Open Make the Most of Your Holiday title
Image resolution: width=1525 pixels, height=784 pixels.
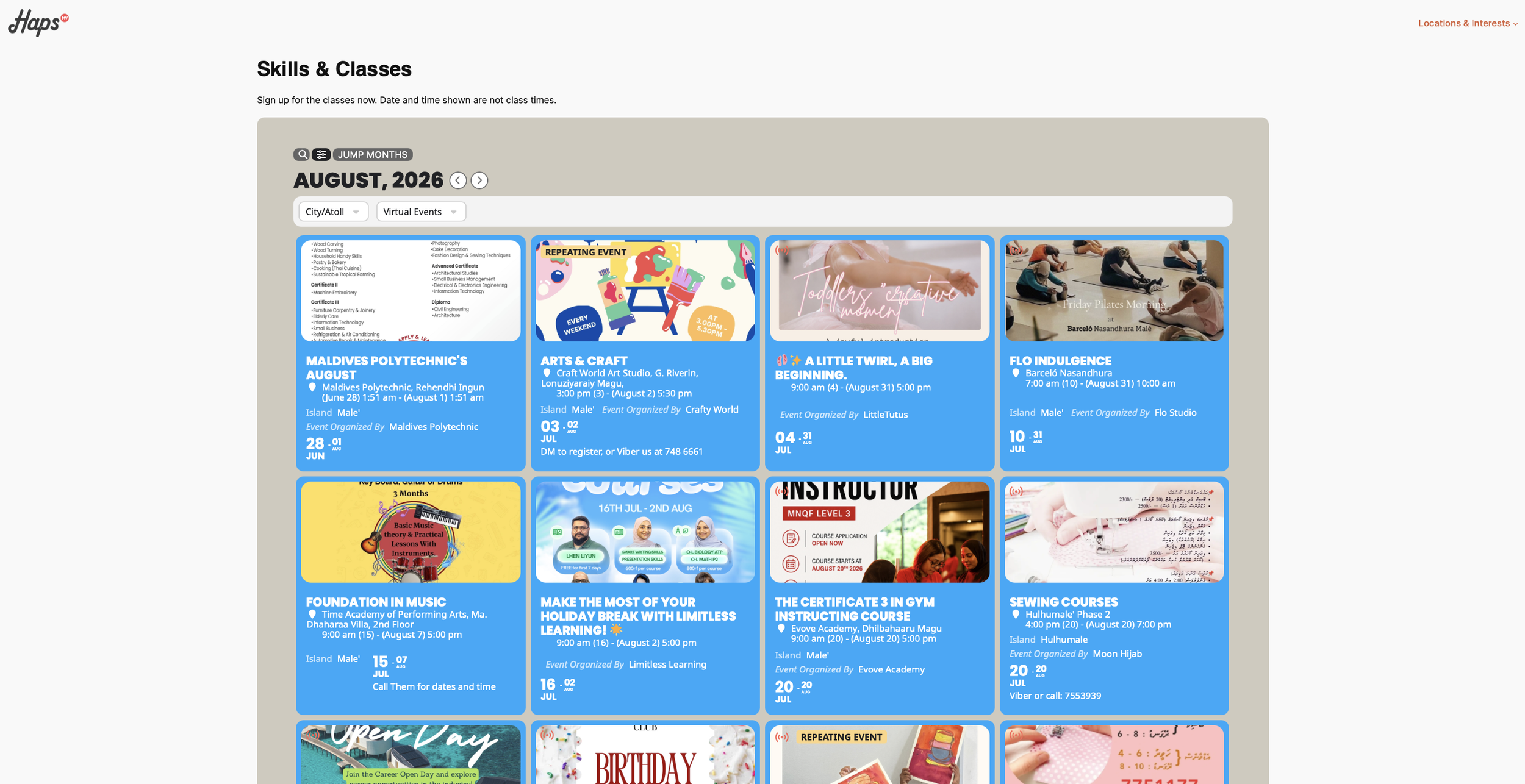point(638,616)
